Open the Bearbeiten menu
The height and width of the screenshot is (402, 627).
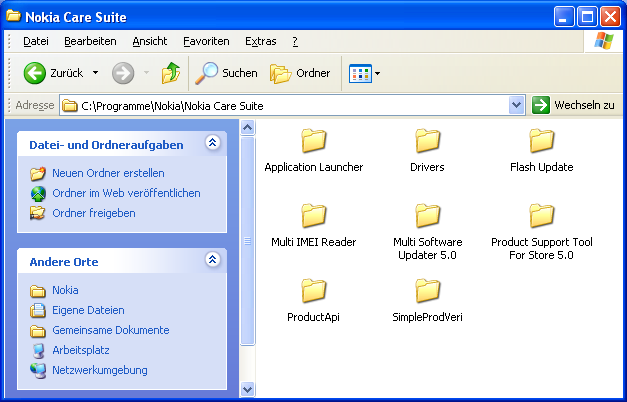90,41
